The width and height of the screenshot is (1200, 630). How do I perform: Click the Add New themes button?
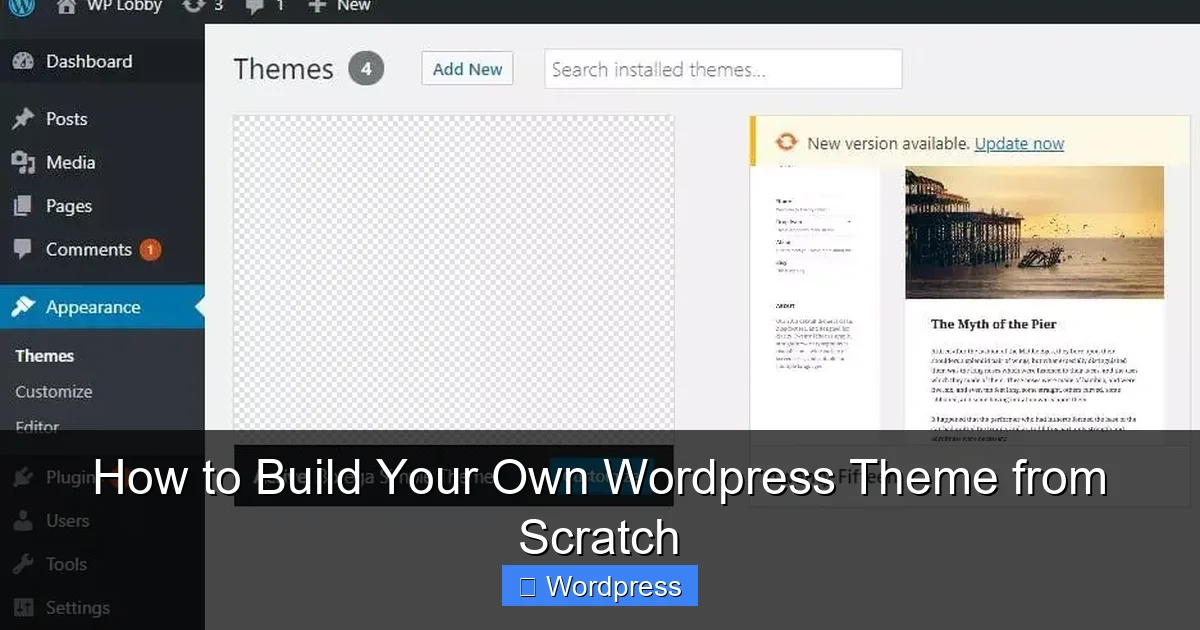[466, 68]
